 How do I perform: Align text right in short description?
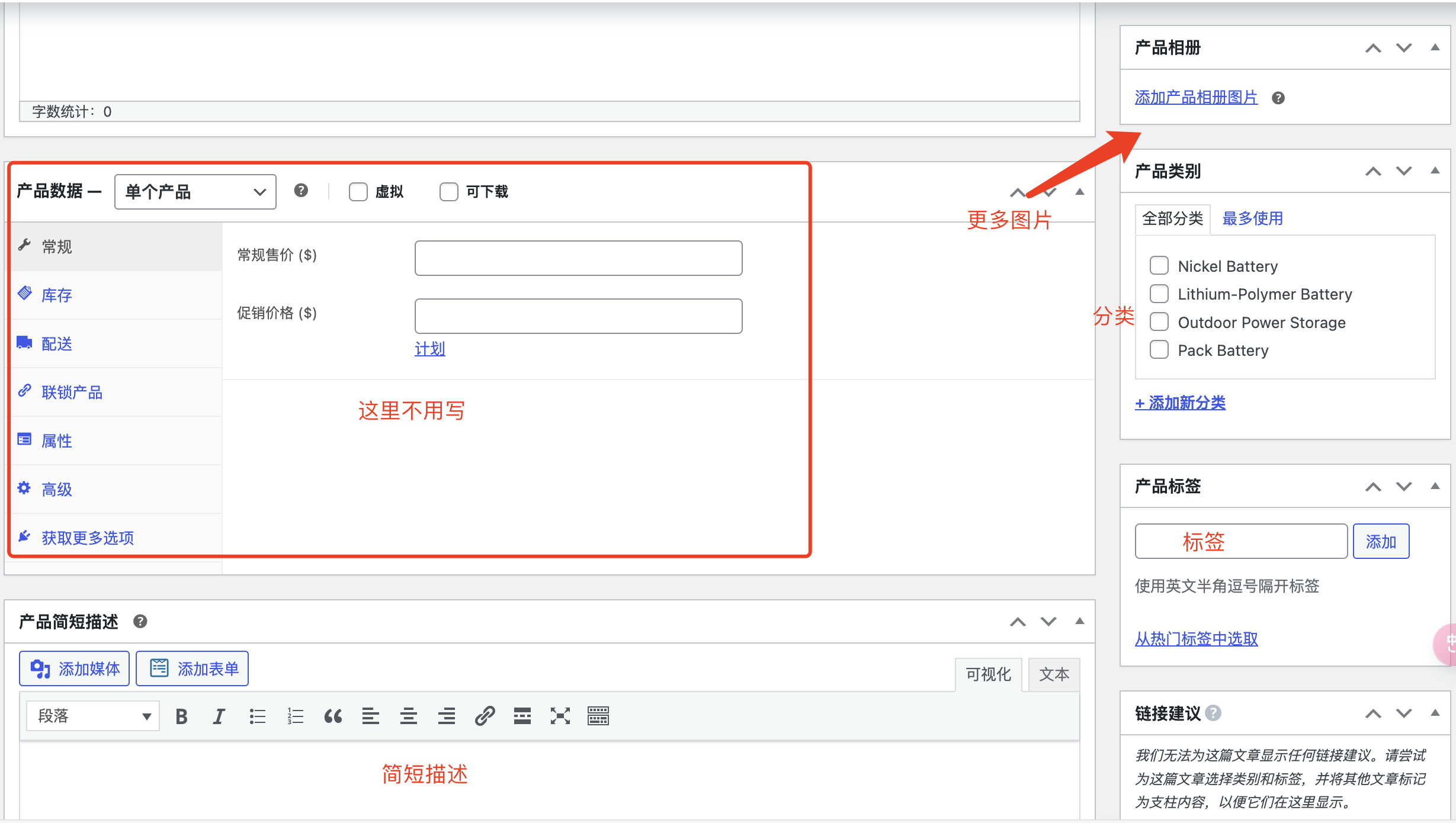pos(447,716)
